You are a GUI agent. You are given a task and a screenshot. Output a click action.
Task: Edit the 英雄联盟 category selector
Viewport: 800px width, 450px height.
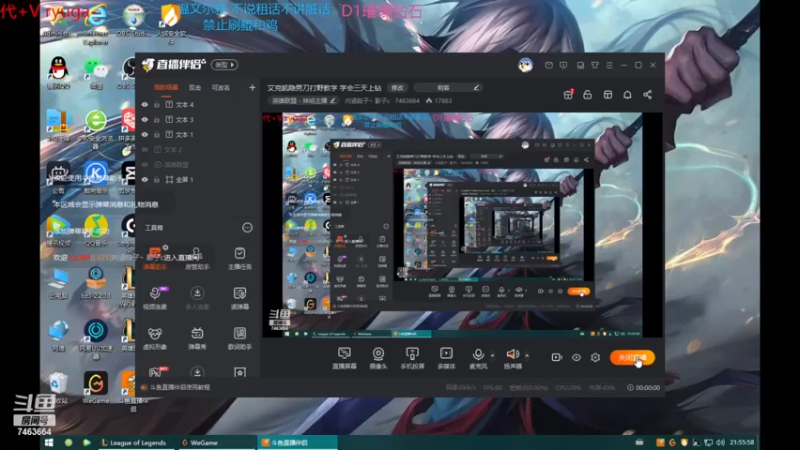[303, 101]
